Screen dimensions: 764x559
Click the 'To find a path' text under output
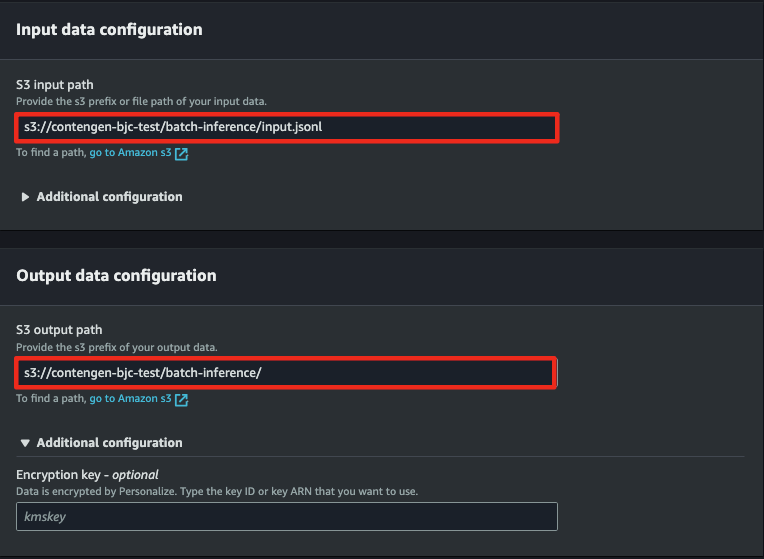pyautogui.click(x=51, y=399)
